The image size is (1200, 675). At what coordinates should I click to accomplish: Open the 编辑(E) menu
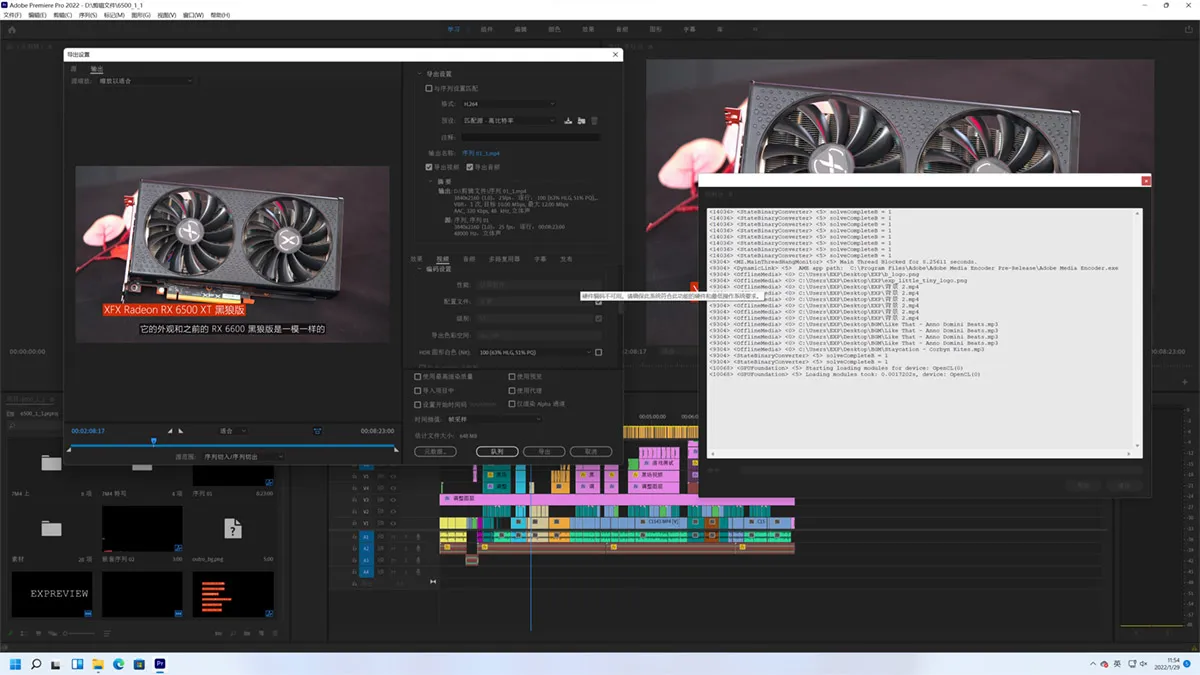tap(37, 16)
